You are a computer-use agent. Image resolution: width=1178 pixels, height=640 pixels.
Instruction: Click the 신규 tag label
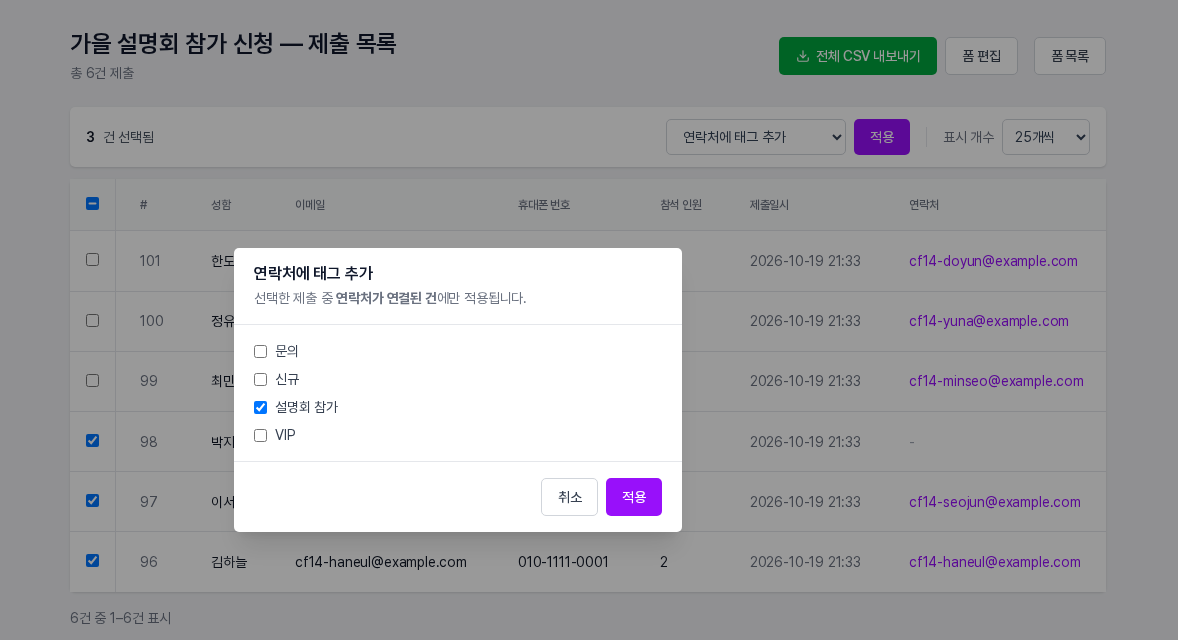(287, 379)
